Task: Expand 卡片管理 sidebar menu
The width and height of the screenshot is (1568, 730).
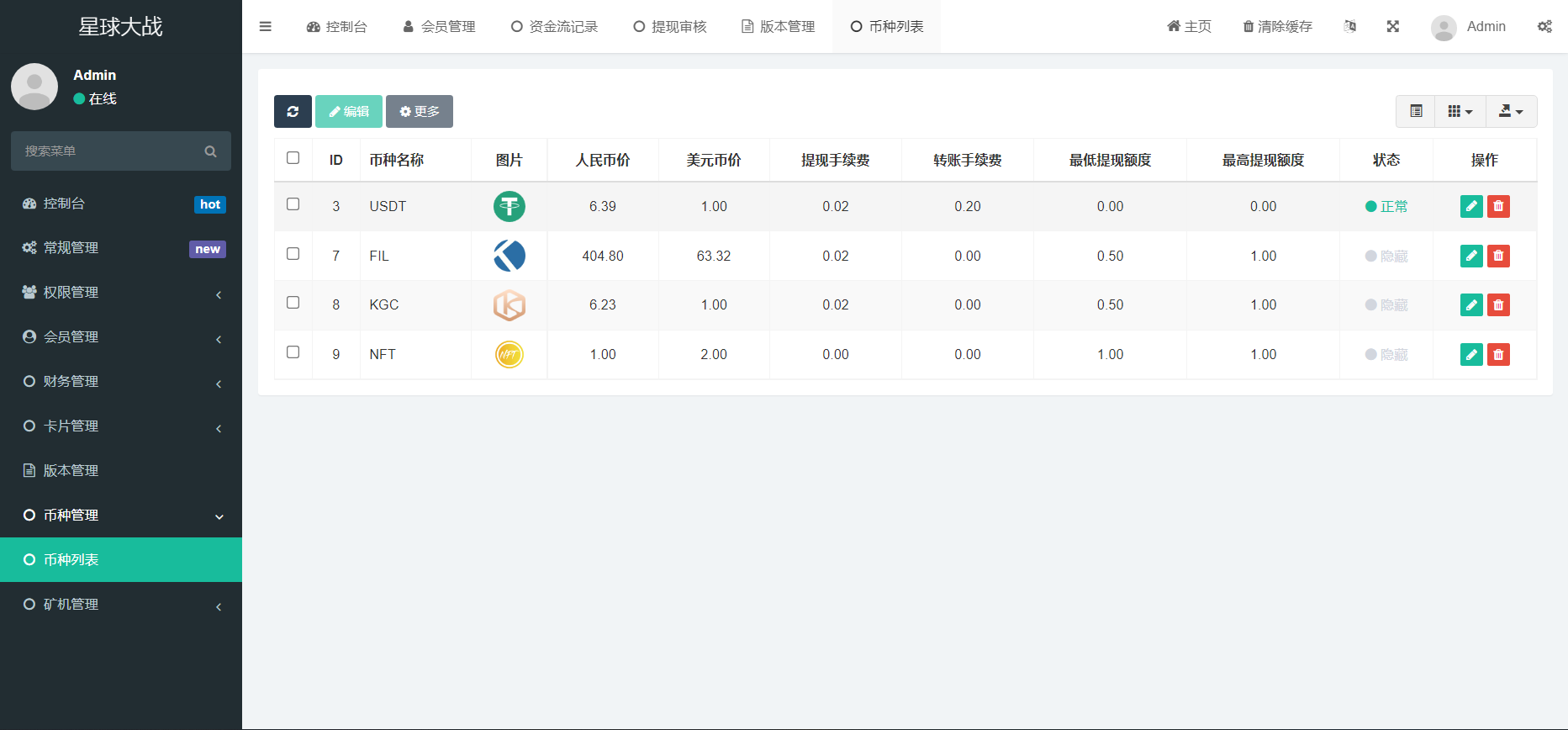Action: click(121, 426)
